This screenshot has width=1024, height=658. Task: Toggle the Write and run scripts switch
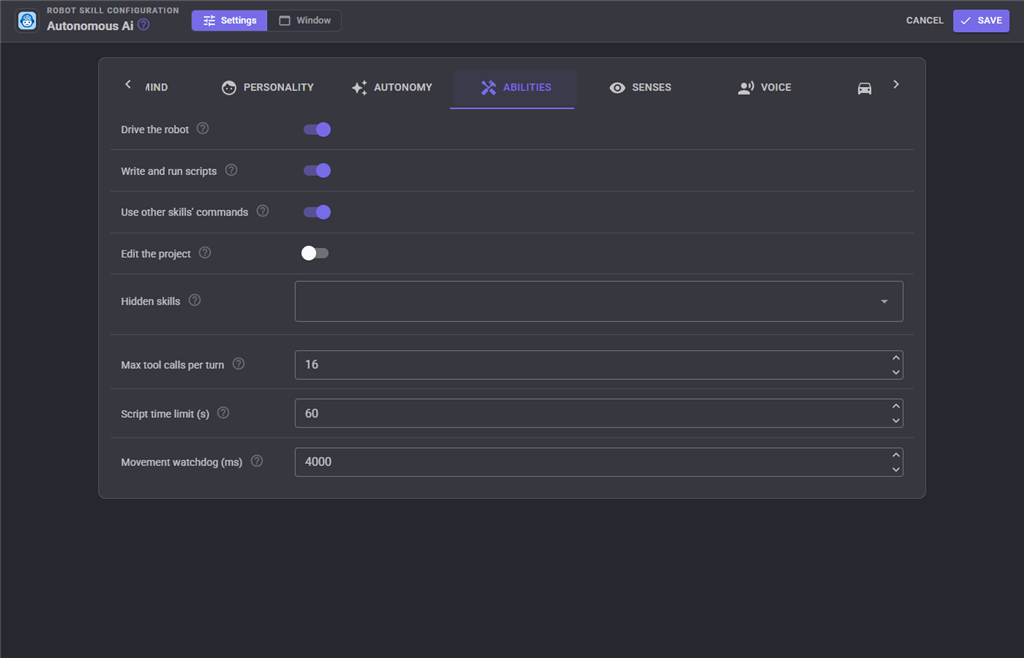(x=317, y=170)
